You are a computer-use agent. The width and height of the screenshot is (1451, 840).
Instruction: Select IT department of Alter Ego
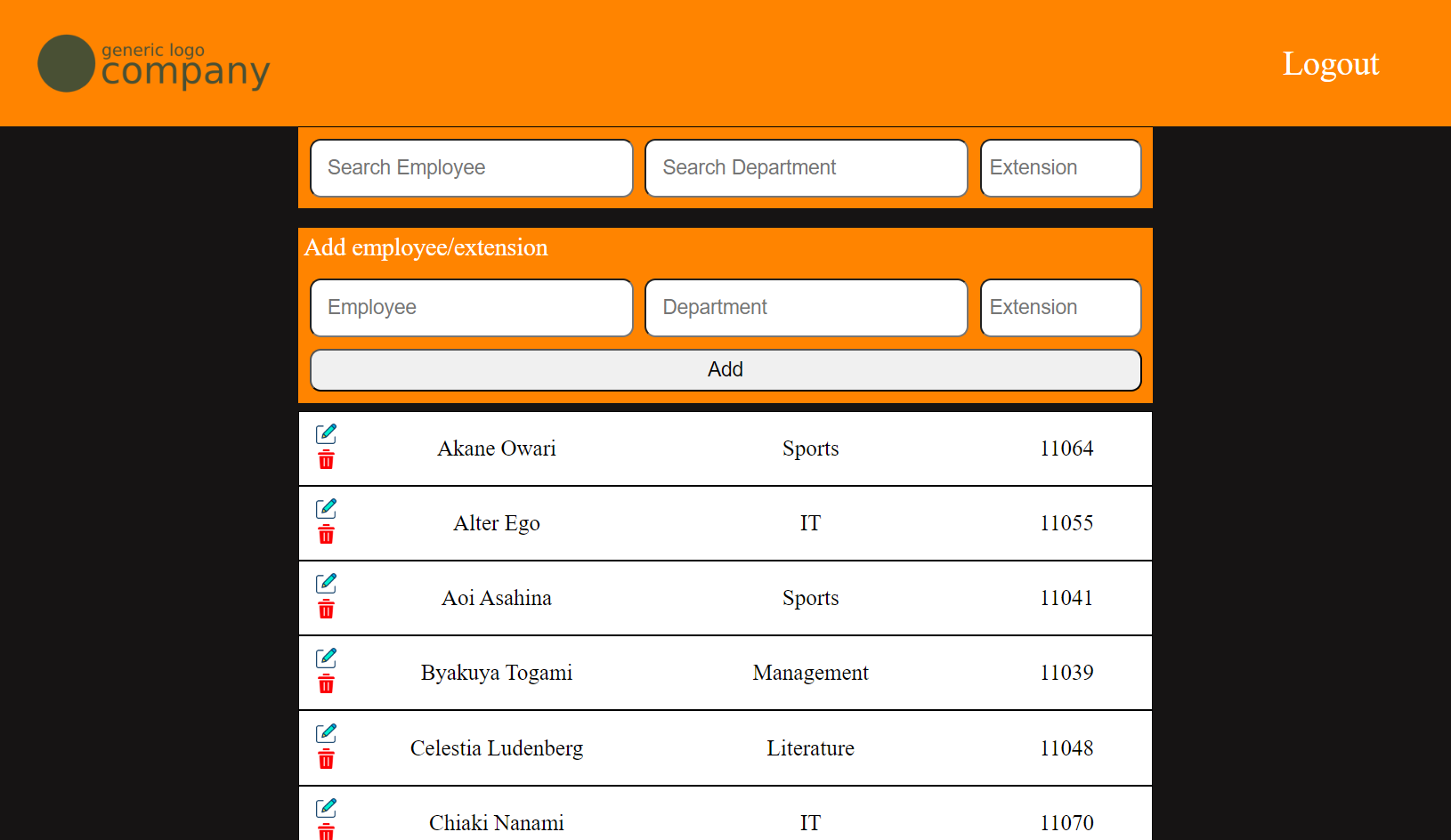810,523
